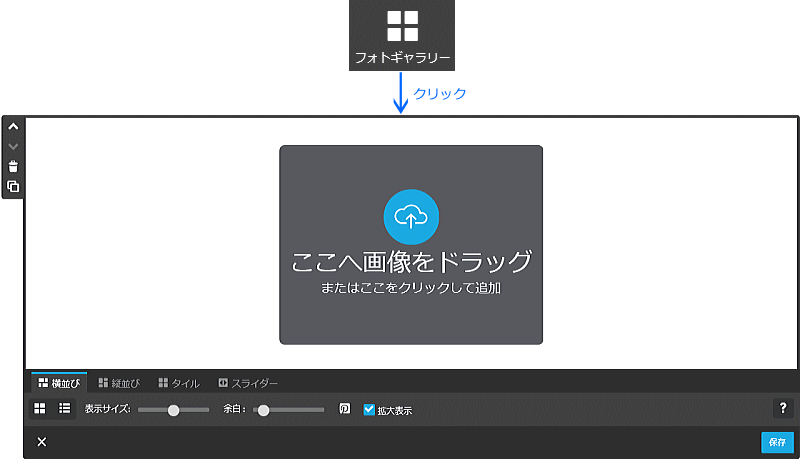Switch to タイル tab
800x459 pixels.
179,383
